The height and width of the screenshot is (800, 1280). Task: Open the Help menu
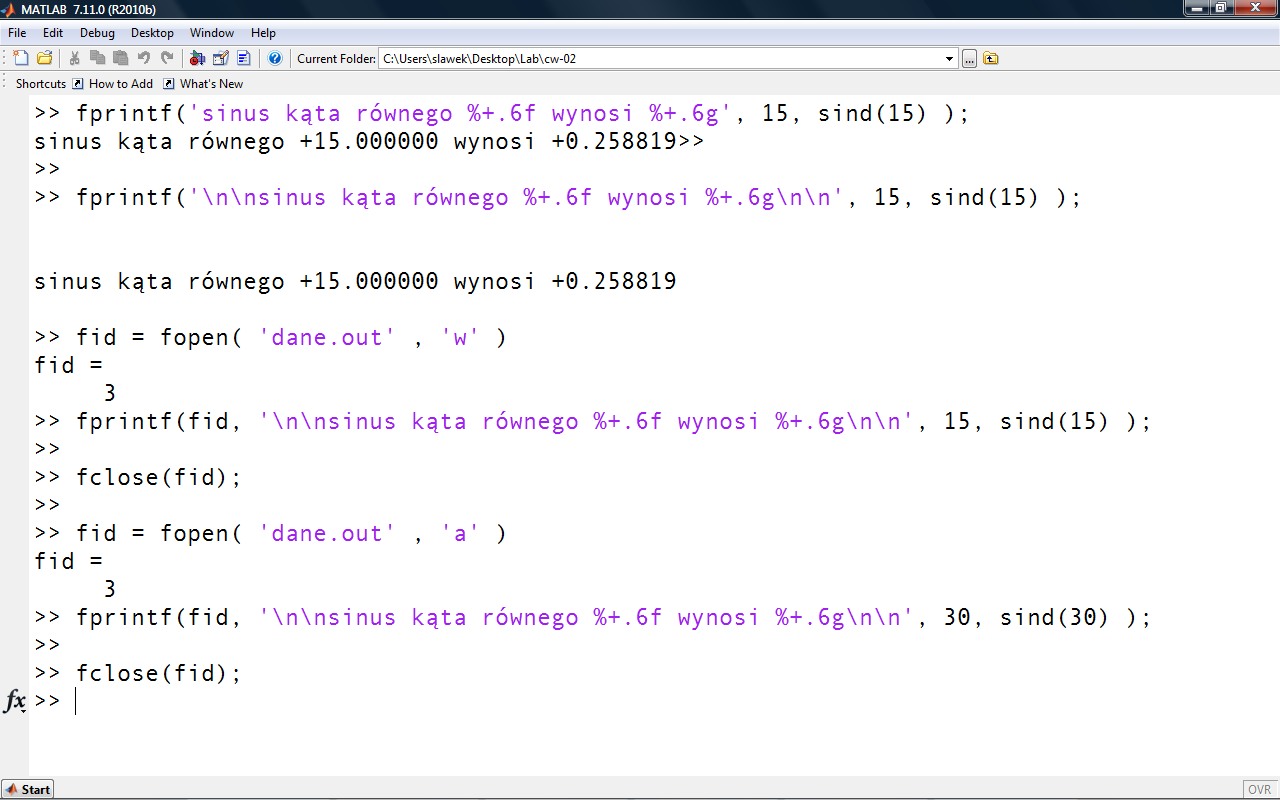[263, 33]
